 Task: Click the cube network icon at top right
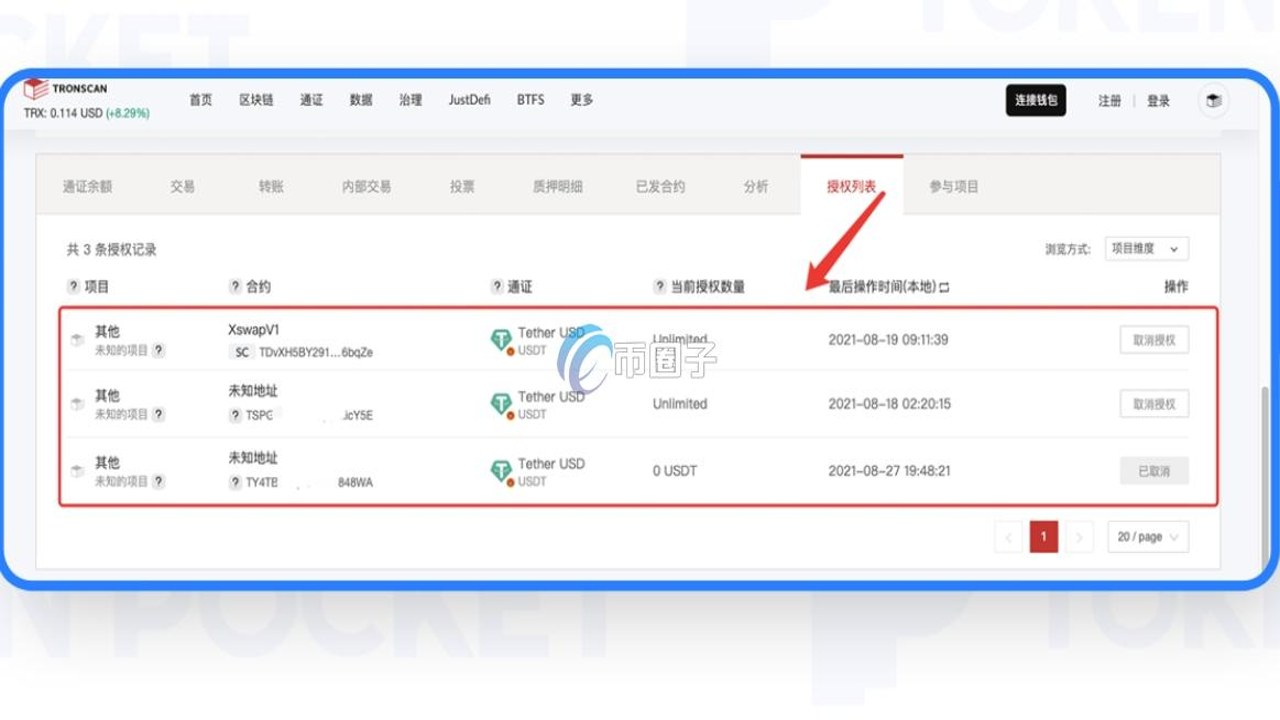(x=1213, y=100)
